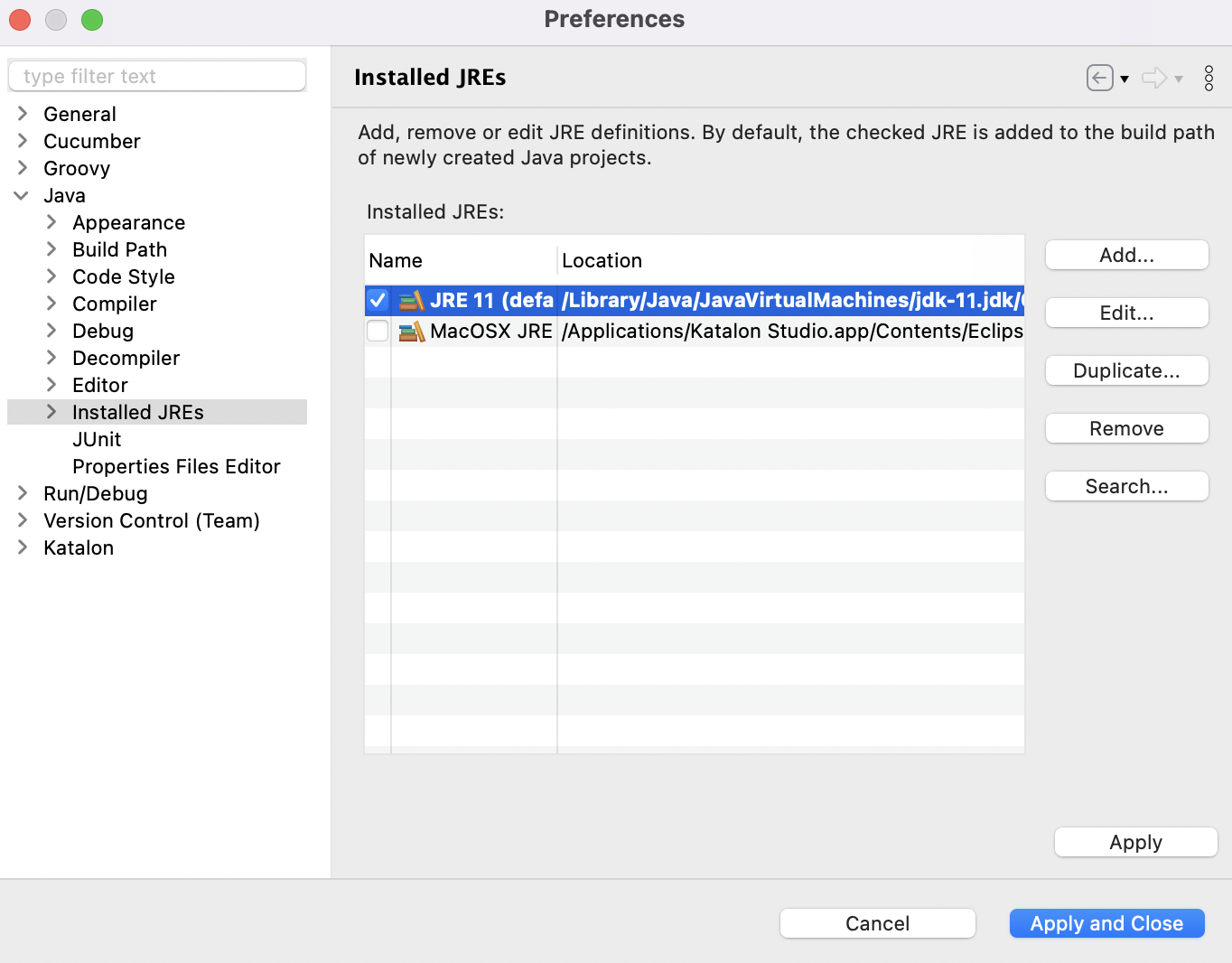1232x963 pixels.
Task: Click the JRE 11 library books icon
Action: tap(411, 301)
